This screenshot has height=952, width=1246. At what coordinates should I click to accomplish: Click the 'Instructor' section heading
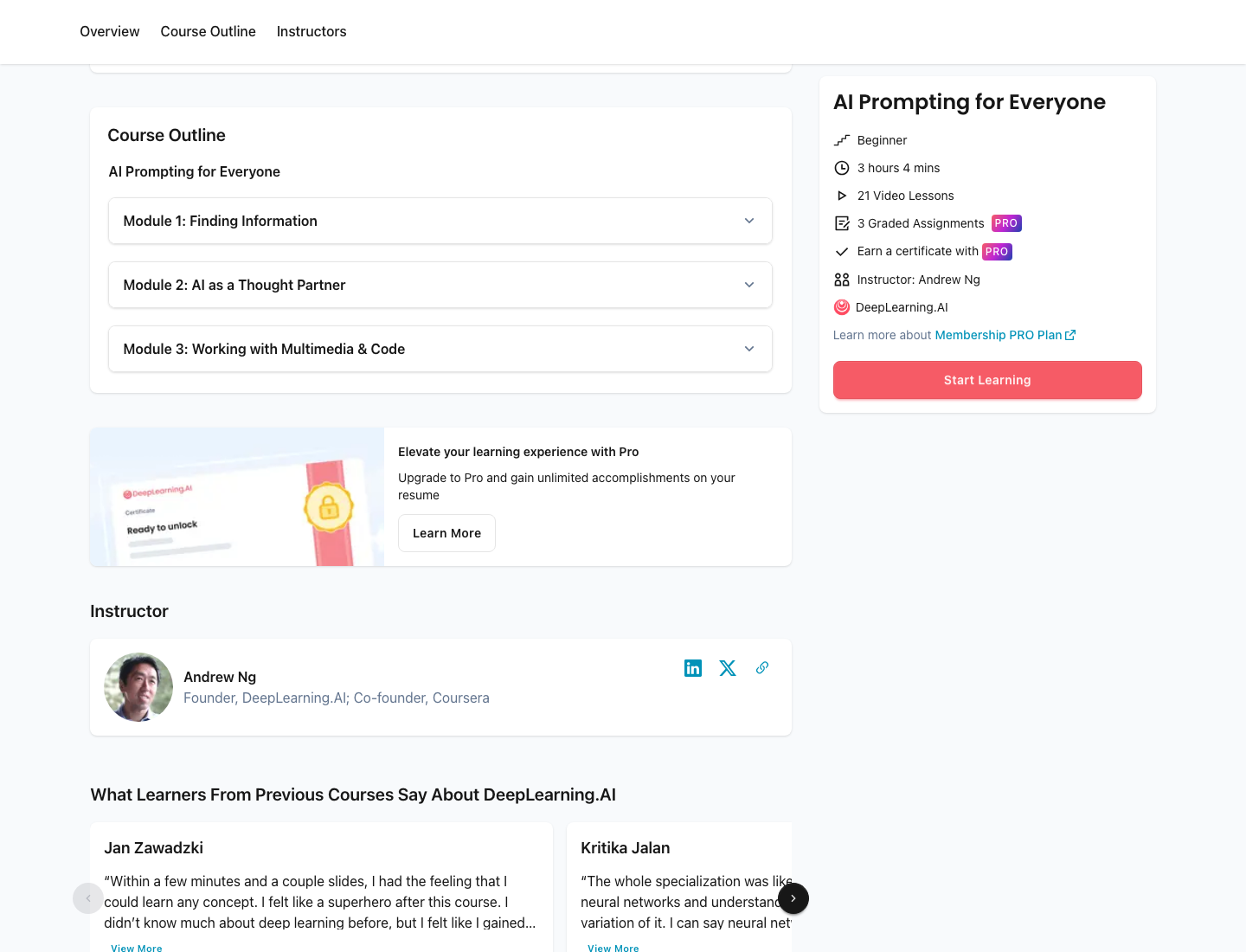pyautogui.click(x=129, y=611)
